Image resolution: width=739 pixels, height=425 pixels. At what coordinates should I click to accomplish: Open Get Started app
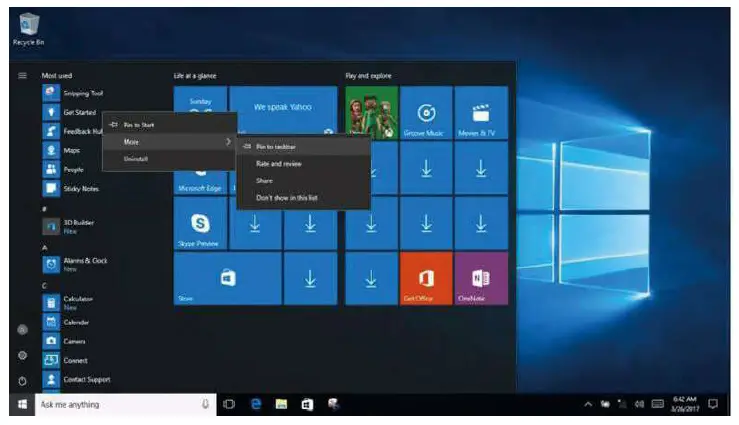tap(70, 112)
